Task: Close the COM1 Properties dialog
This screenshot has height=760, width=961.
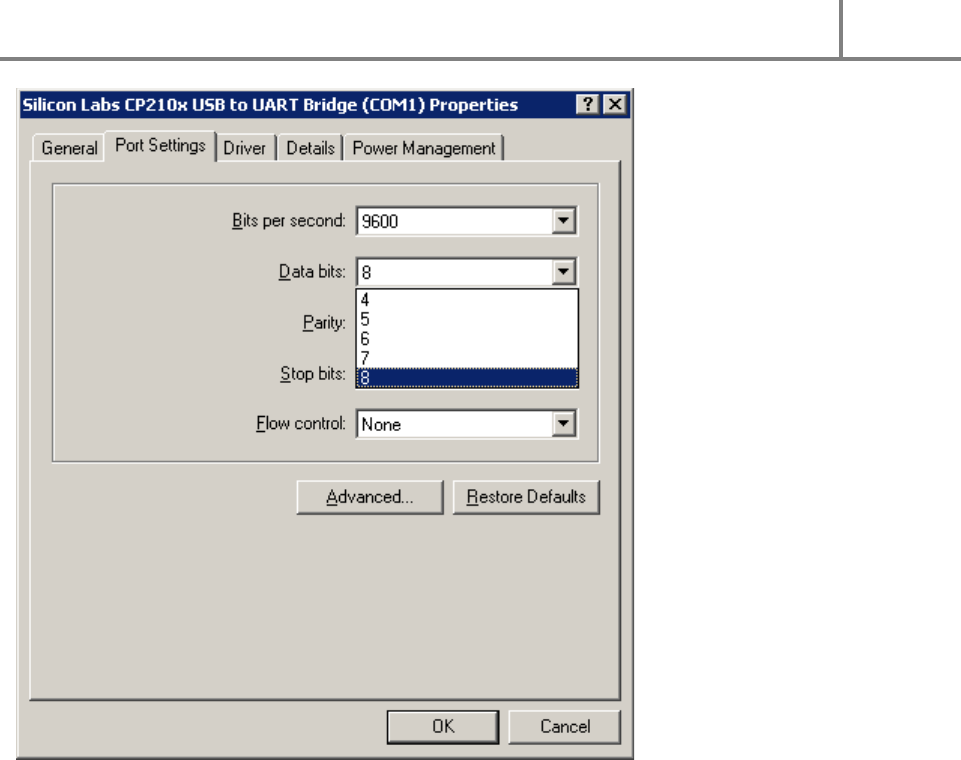Action: tap(615, 105)
